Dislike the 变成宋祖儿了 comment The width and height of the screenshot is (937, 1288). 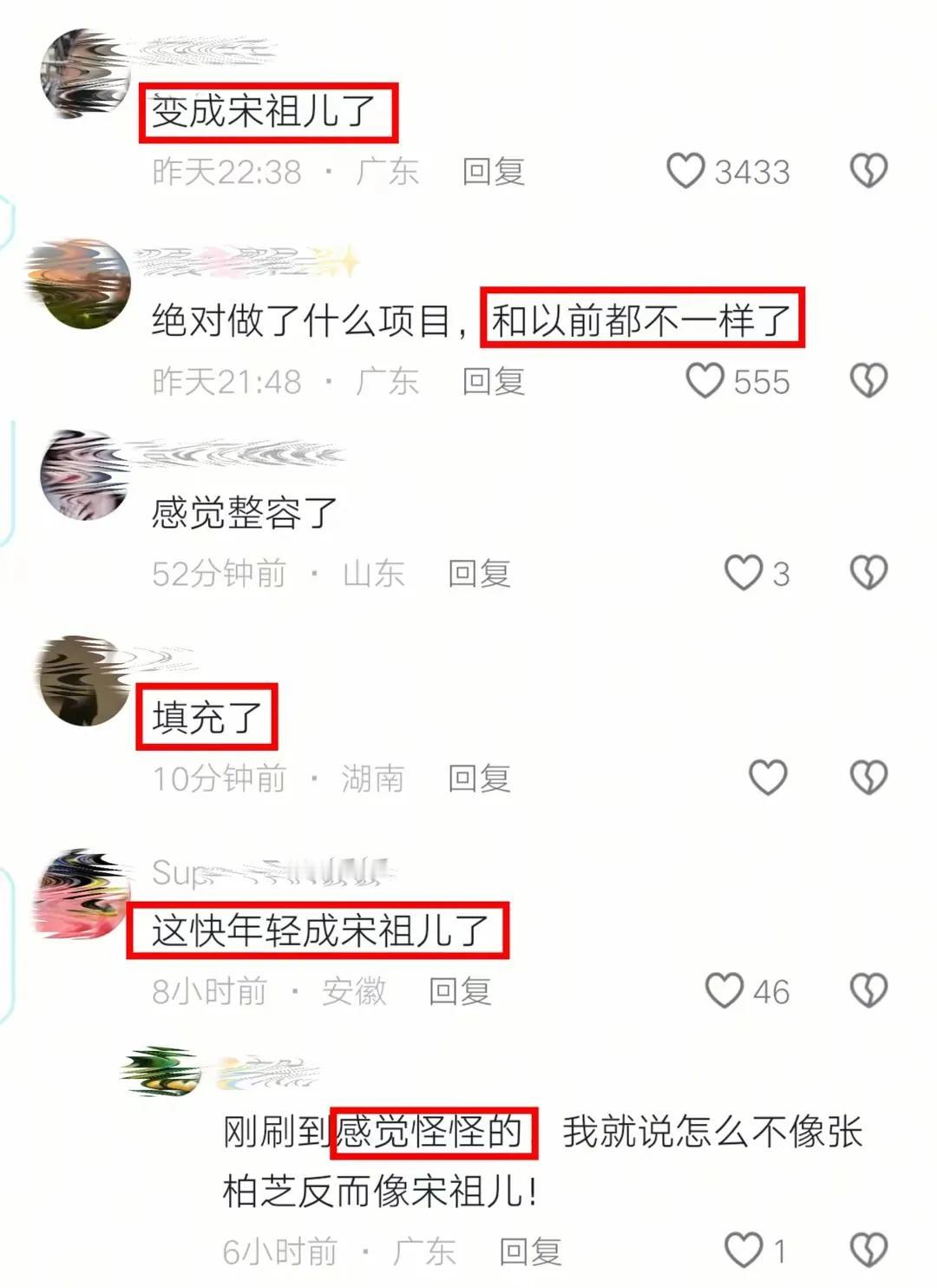tap(868, 171)
